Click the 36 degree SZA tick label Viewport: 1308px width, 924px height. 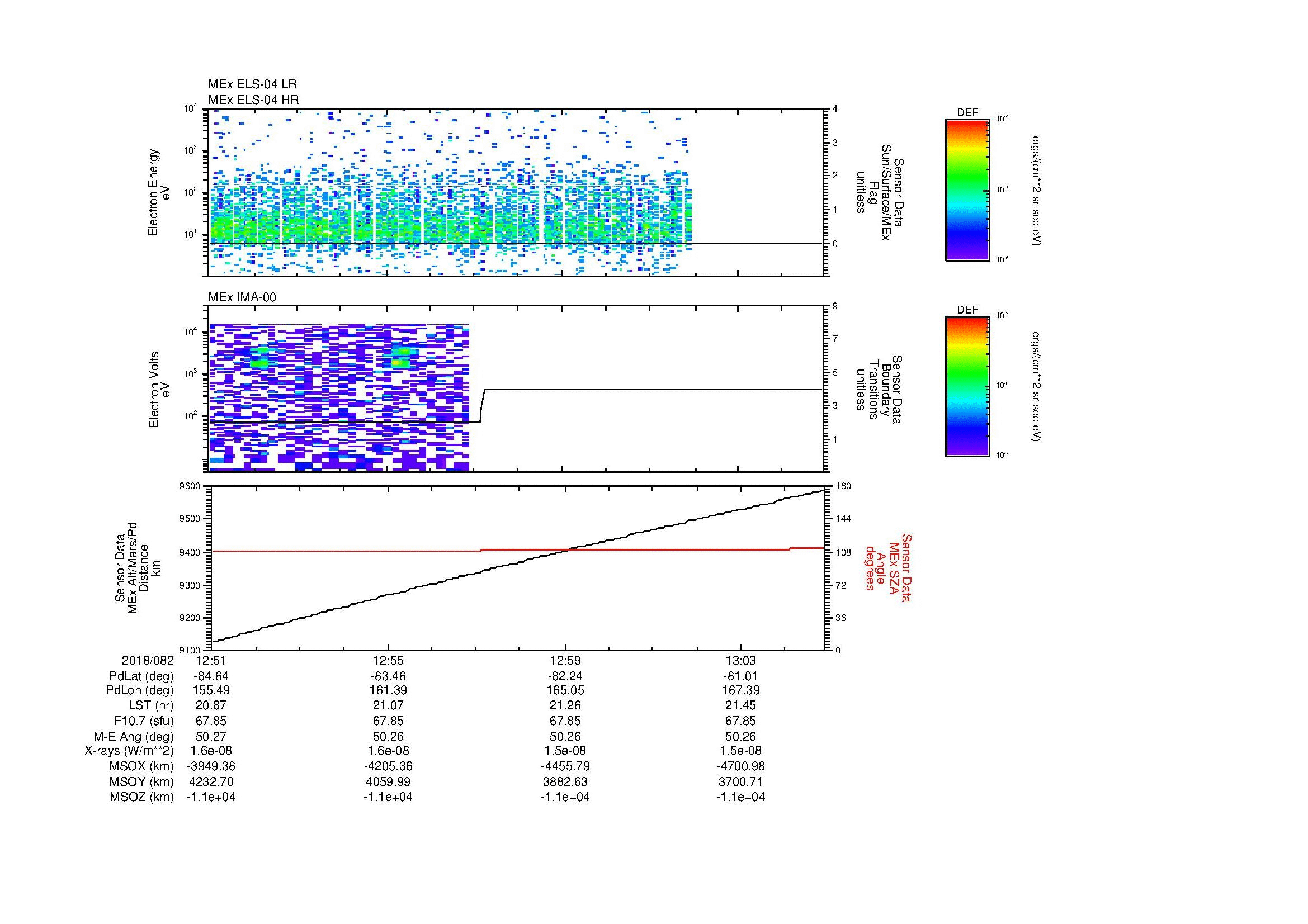840,618
